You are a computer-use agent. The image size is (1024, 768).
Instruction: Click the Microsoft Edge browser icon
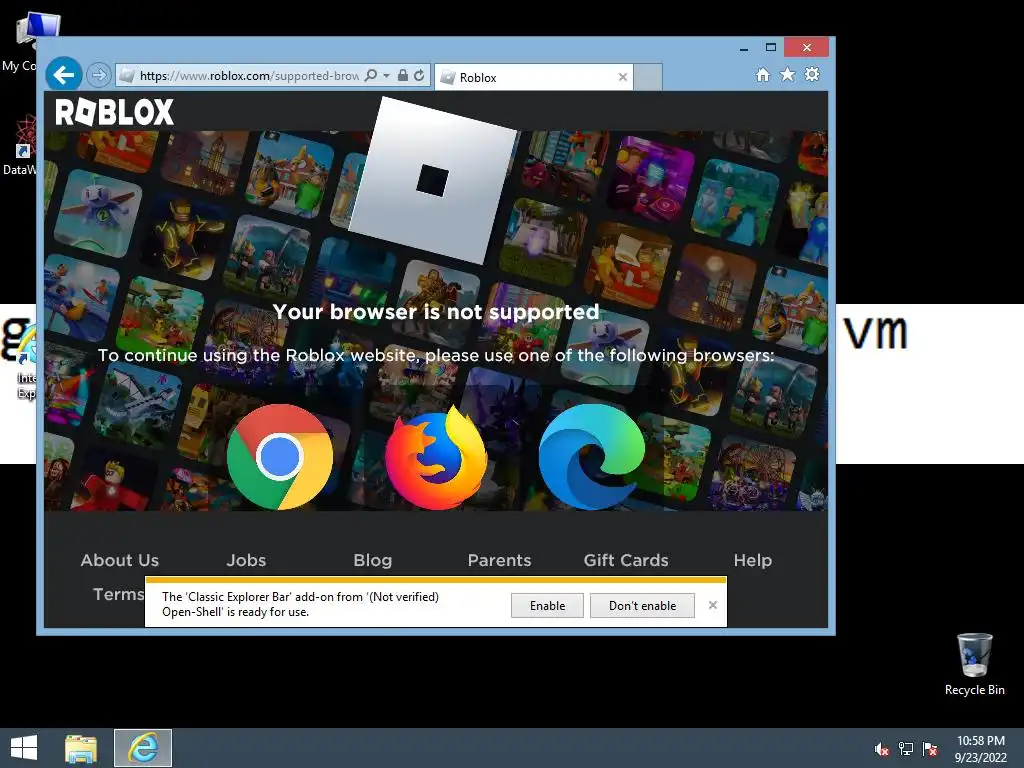[x=592, y=456]
